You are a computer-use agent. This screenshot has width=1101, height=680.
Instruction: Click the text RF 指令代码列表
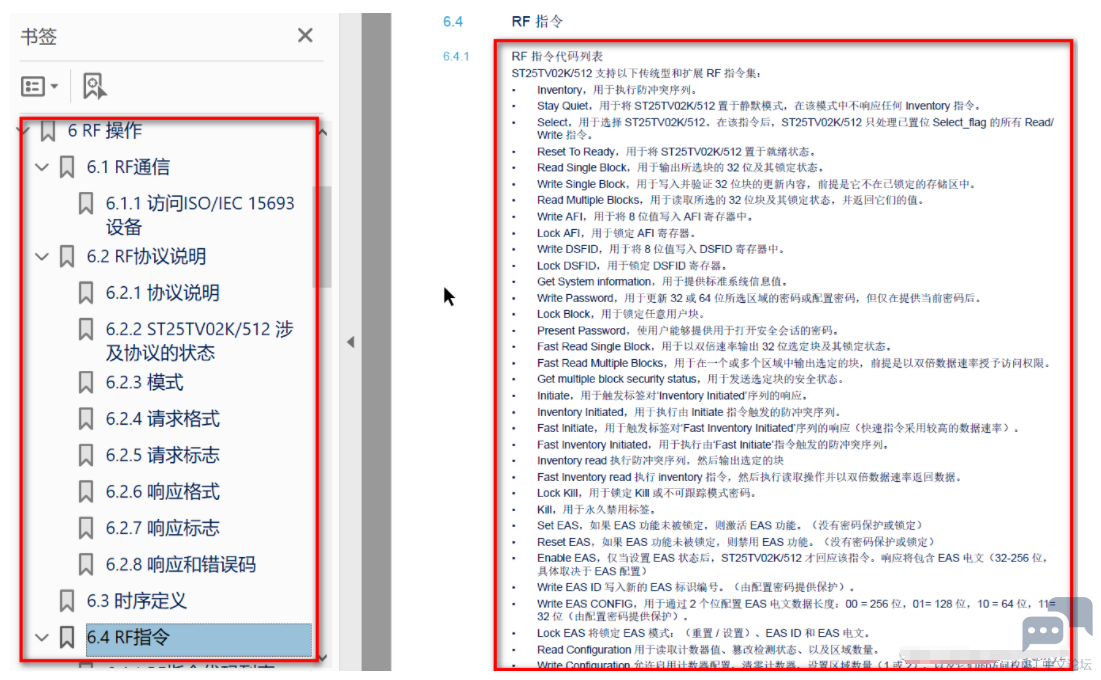(x=558, y=56)
